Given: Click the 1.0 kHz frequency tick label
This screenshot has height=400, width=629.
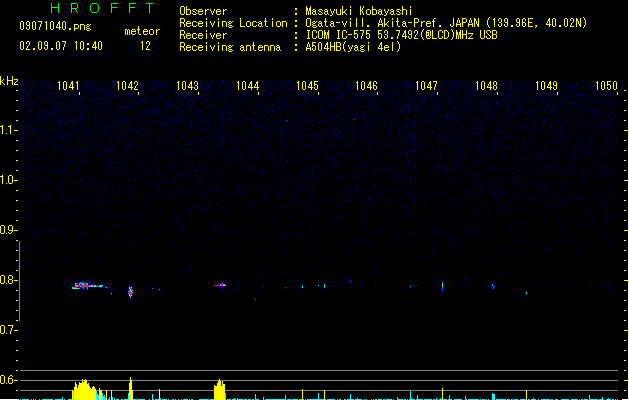Looking at the screenshot, I should pos(8,180).
